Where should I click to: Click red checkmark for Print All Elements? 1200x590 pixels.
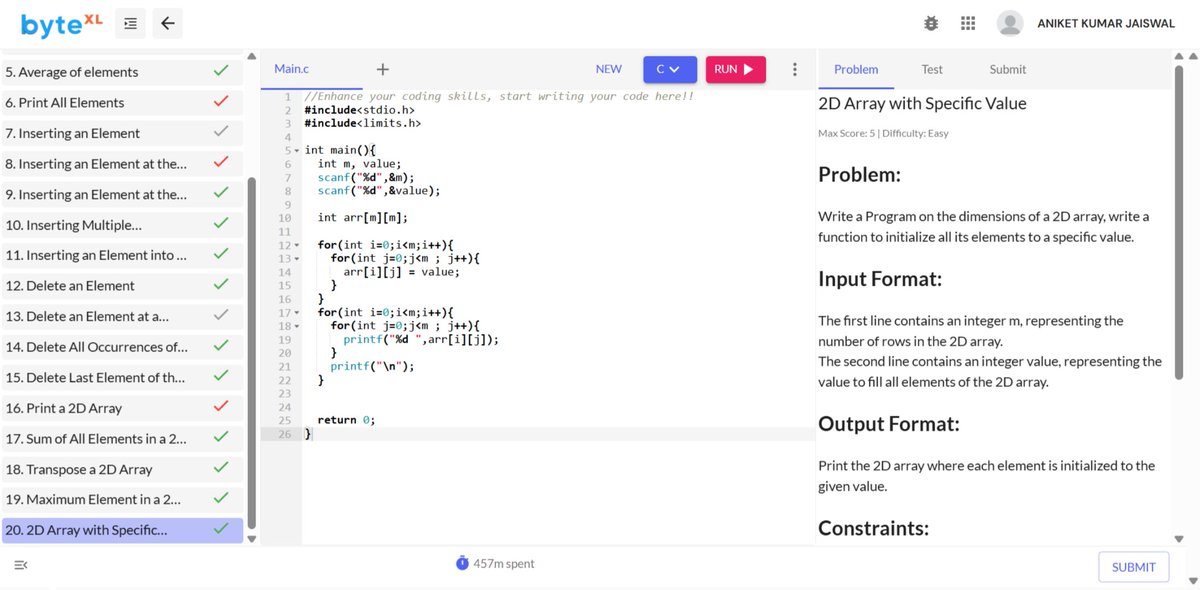point(221,102)
